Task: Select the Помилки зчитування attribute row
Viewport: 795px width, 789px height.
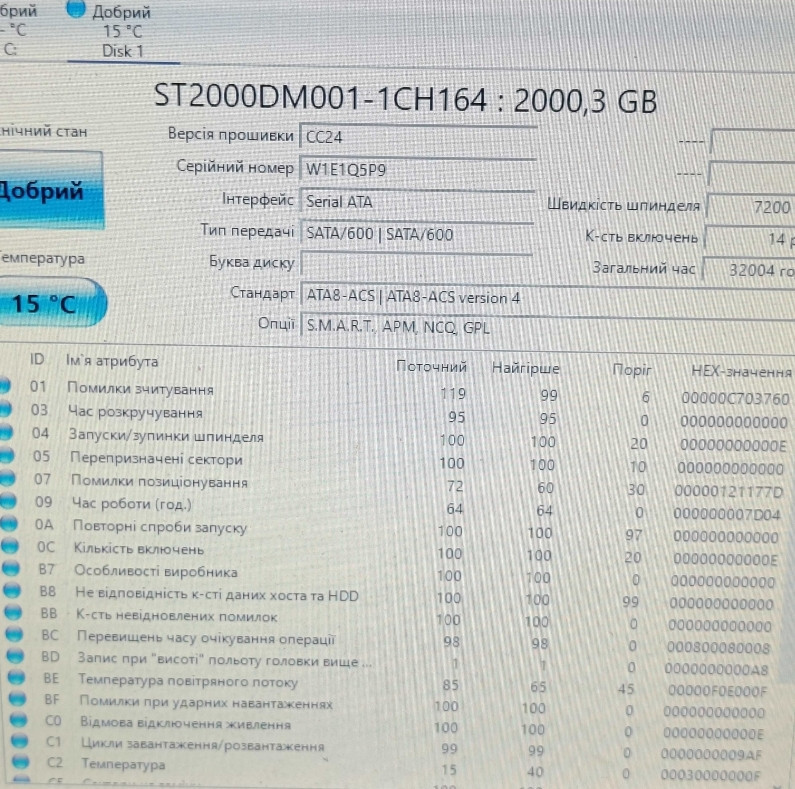Action: (x=395, y=391)
